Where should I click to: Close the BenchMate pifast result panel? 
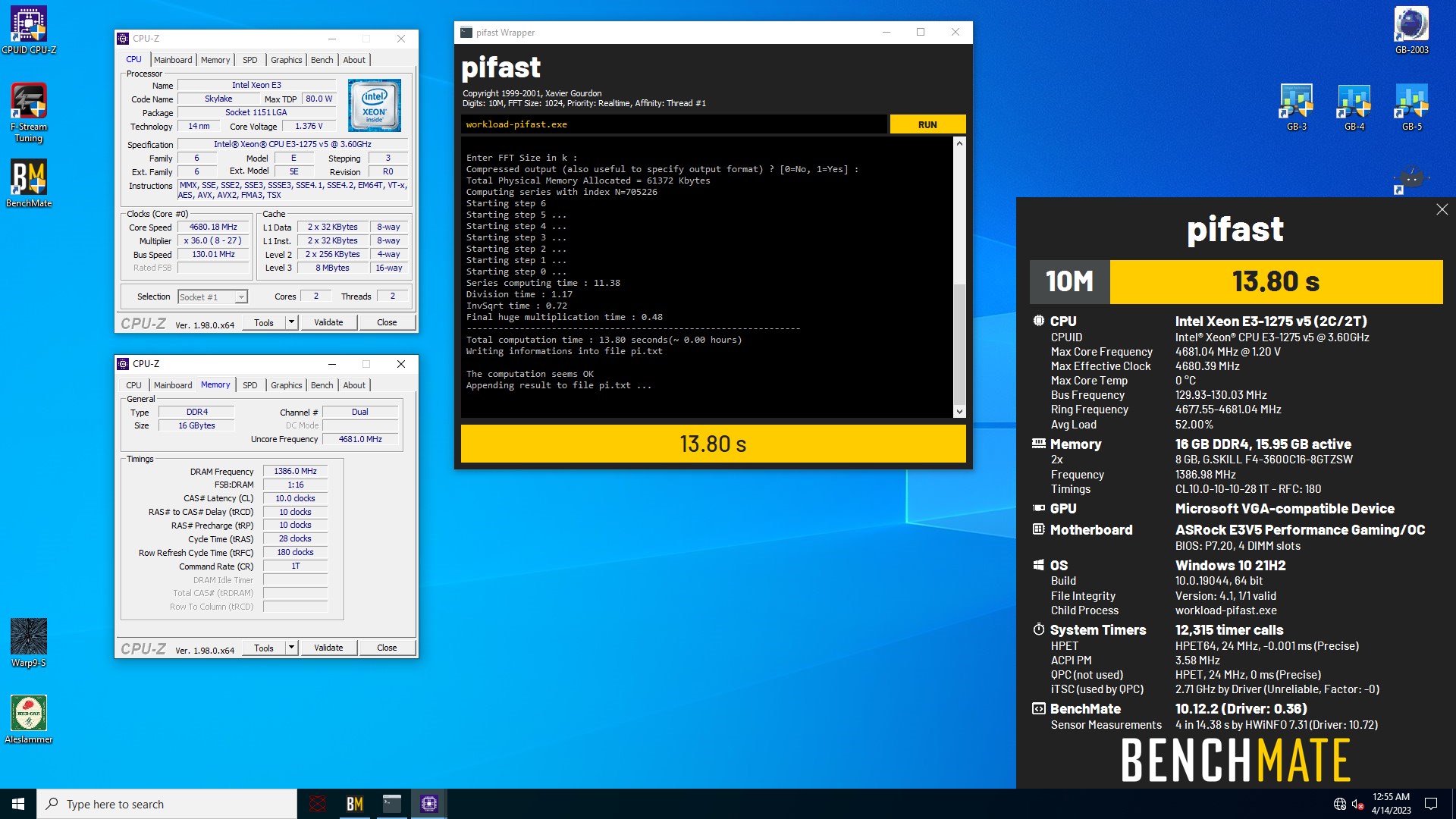tap(1442, 209)
